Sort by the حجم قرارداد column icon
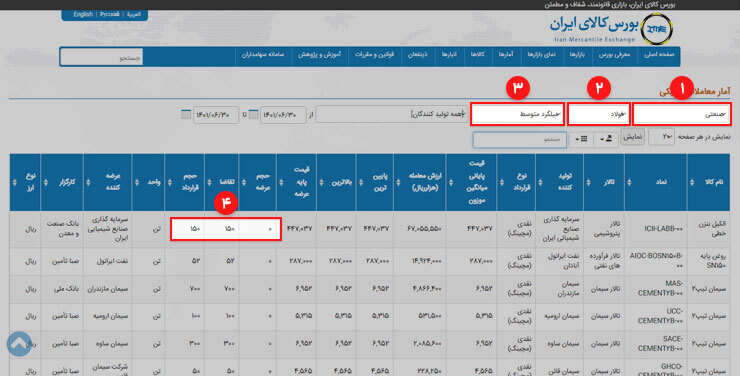 point(169,182)
